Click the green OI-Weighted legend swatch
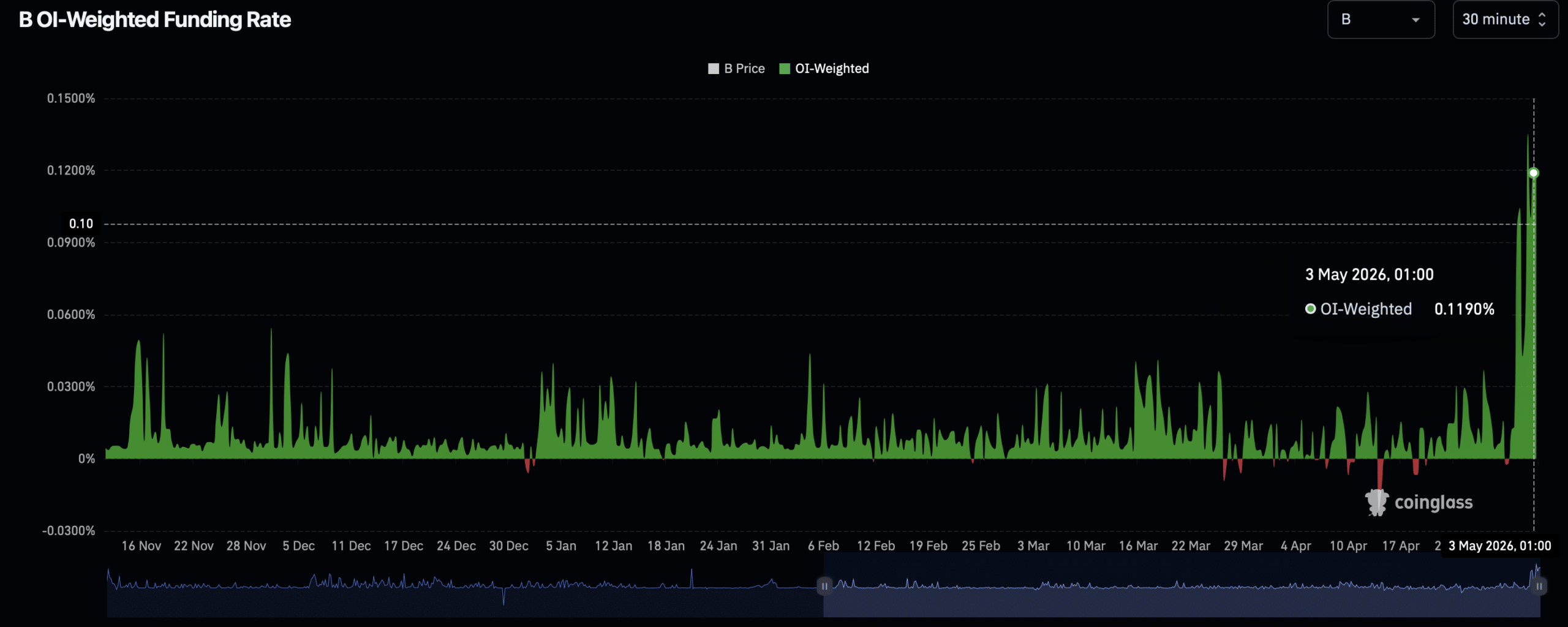1568x627 pixels. (x=785, y=69)
